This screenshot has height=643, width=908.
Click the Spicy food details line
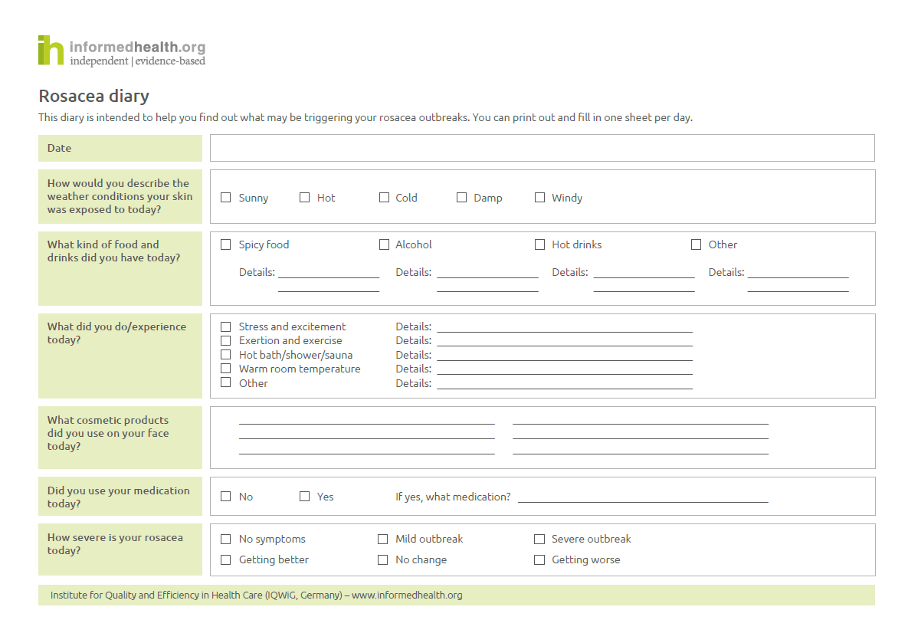click(x=328, y=276)
